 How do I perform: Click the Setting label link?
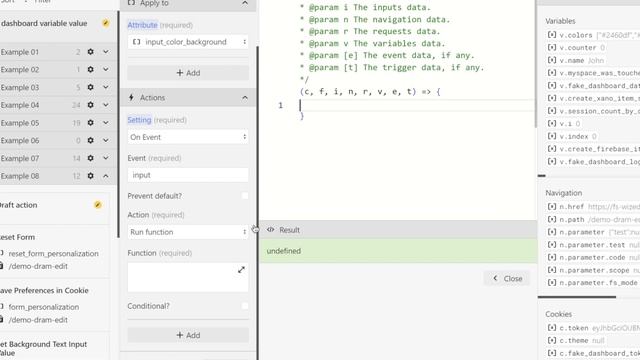(139, 120)
